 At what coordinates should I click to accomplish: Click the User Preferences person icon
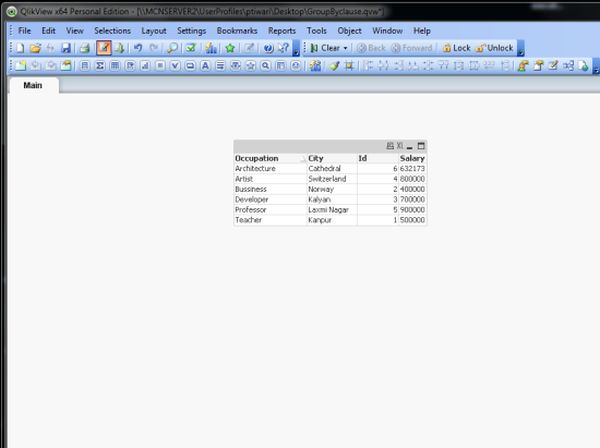523,66
